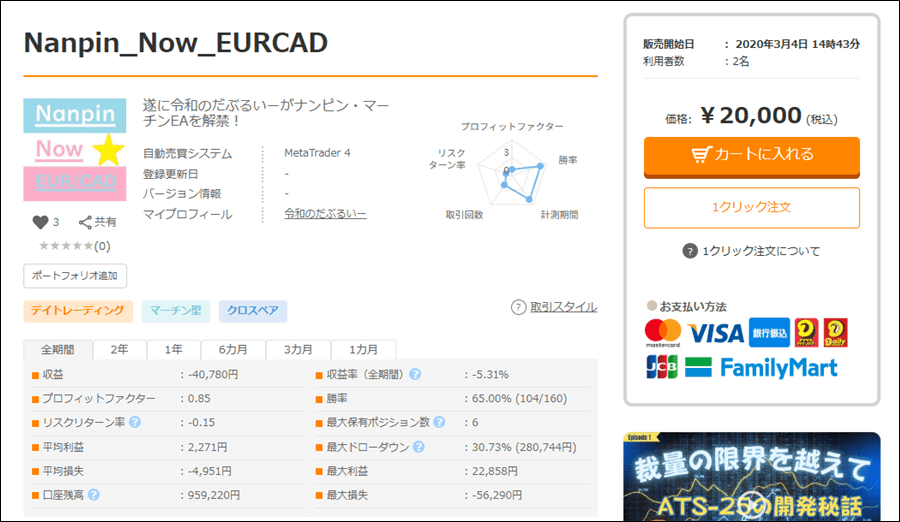Click the VISA payment logo

coord(715,333)
